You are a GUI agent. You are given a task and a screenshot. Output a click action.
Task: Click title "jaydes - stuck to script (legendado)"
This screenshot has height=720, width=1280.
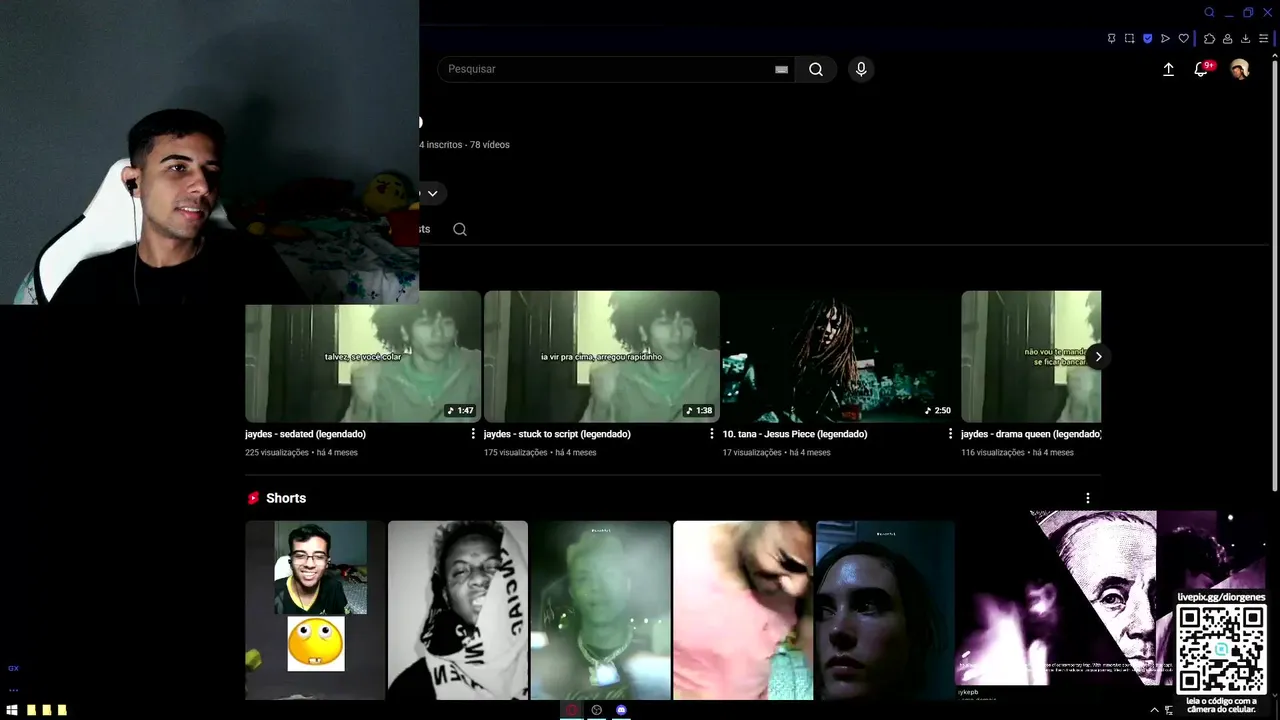557,434
